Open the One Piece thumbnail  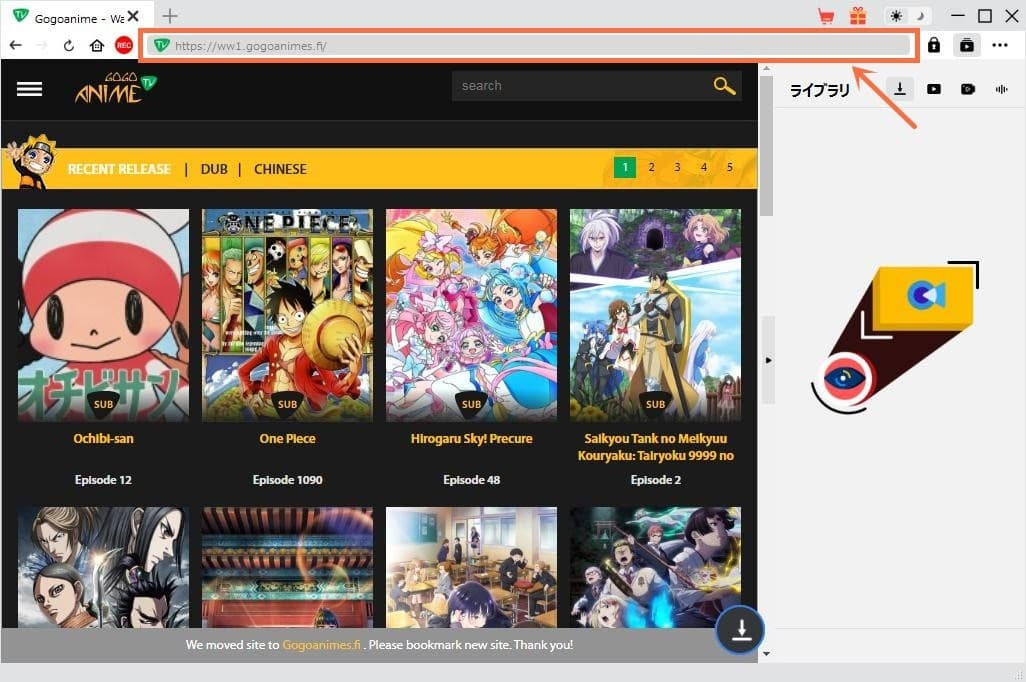click(x=287, y=315)
